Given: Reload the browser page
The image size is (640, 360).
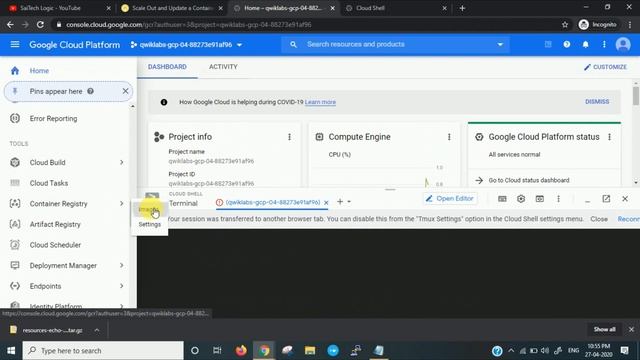Looking at the screenshot, I should 40,24.
